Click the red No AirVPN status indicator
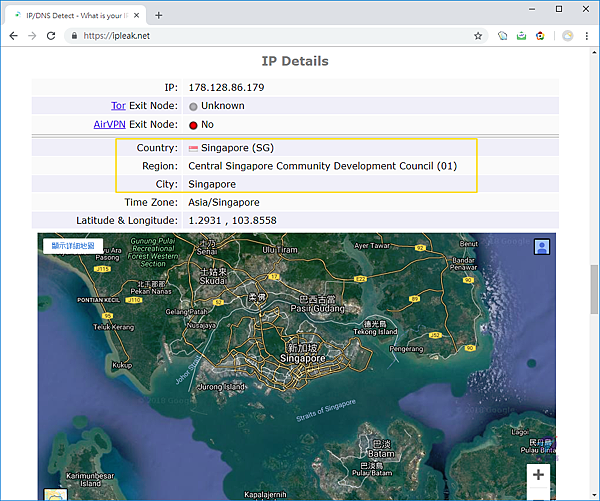Image resolution: width=600 pixels, height=501 pixels. [193, 125]
